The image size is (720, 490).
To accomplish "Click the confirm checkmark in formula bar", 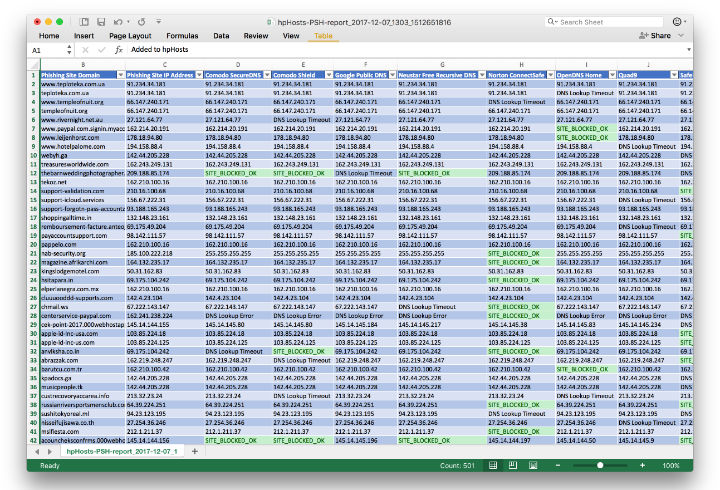I will coord(101,50).
